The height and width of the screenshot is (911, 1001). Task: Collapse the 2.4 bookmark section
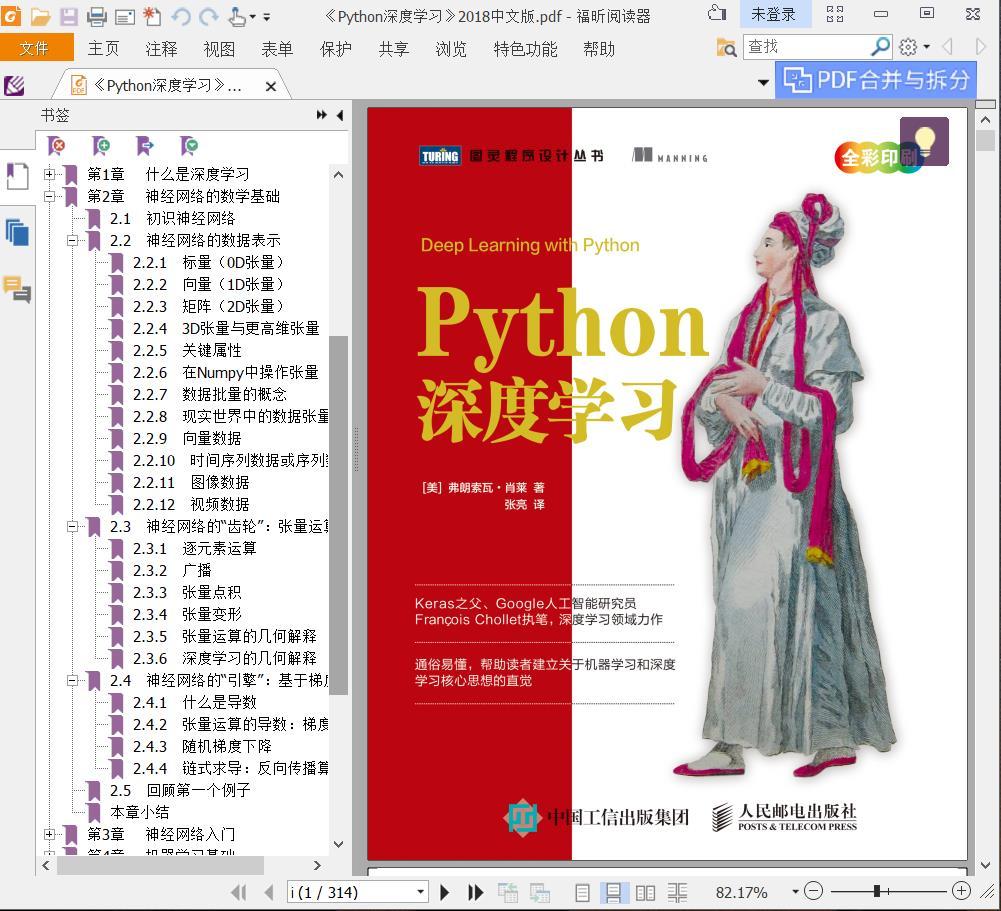click(x=72, y=680)
